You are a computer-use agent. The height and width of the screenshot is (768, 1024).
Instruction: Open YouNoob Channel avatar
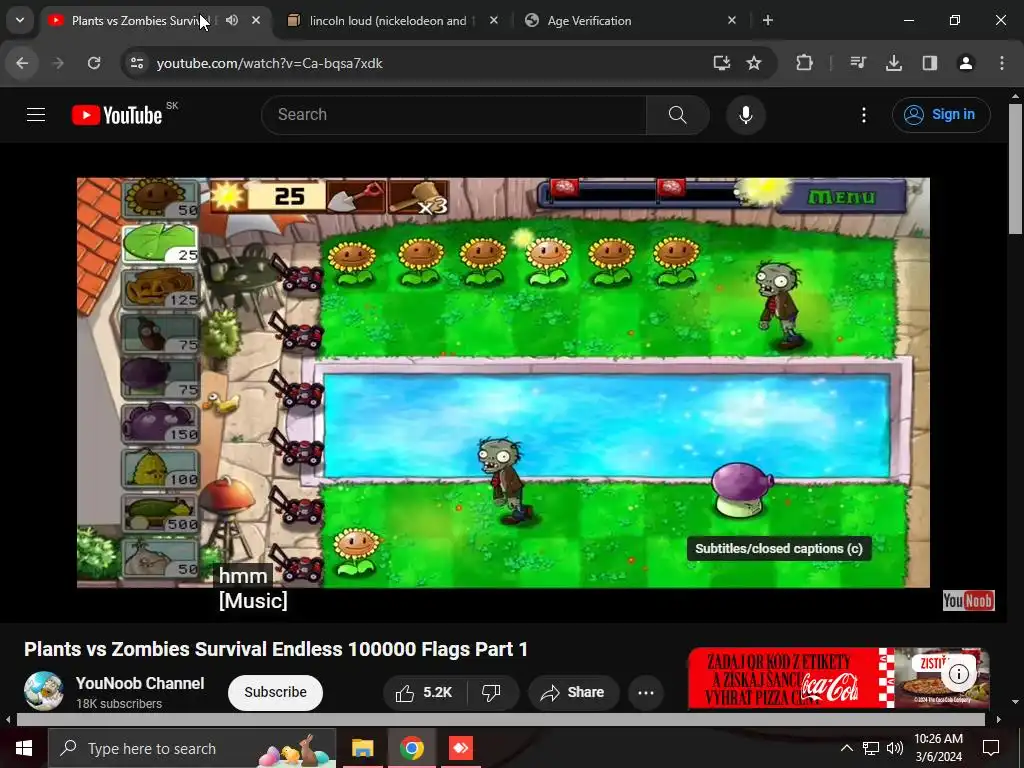tap(44, 691)
